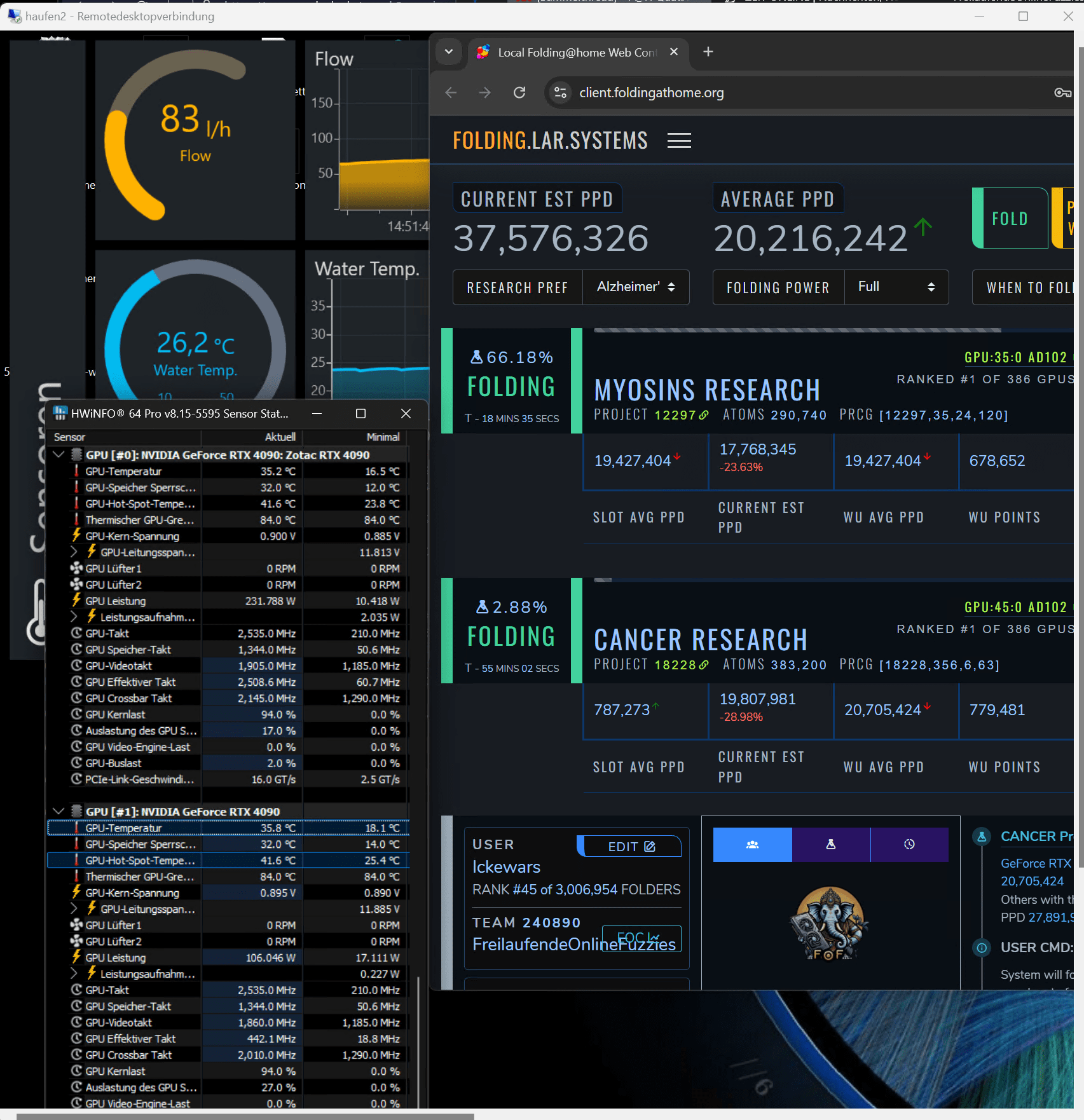Image resolution: width=1084 pixels, height=1120 pixels.
Task: Open the Research Pref dropdown showing Alzheimer's
Action: tap(636, 287)
